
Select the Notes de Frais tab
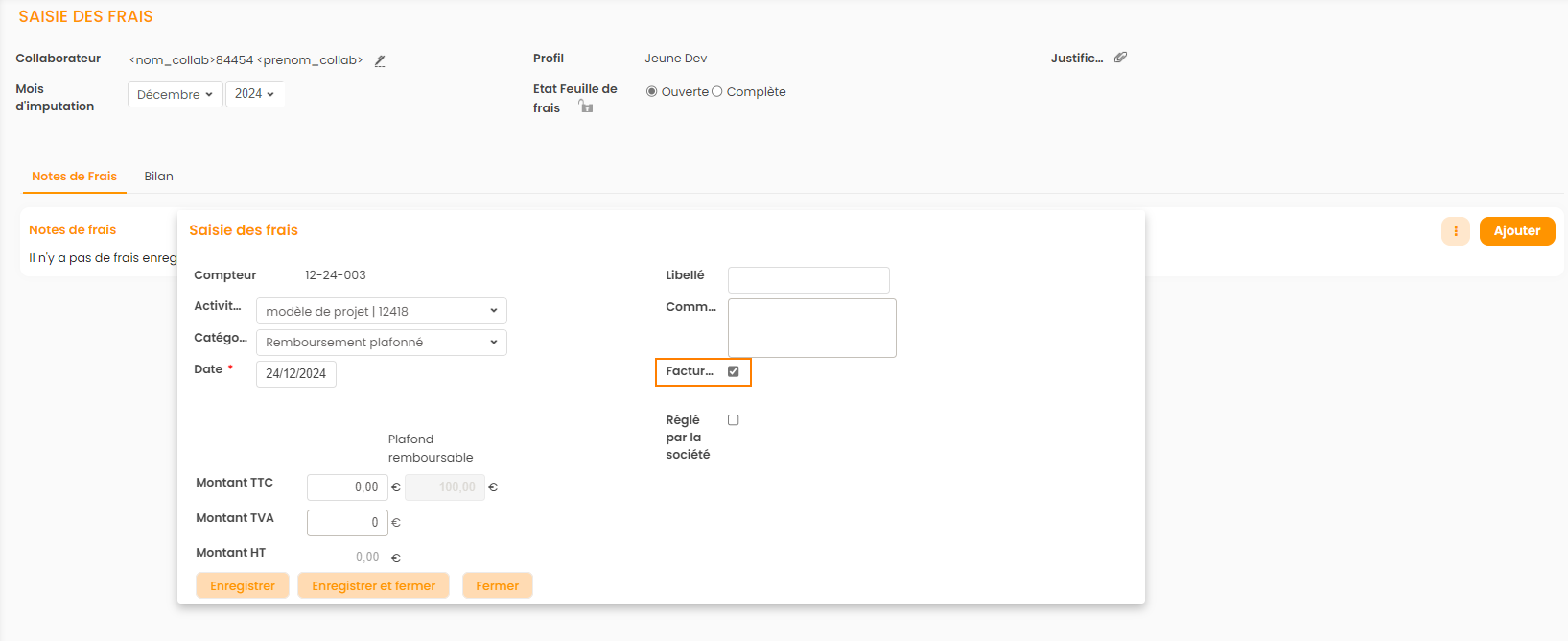pos(74,177)
